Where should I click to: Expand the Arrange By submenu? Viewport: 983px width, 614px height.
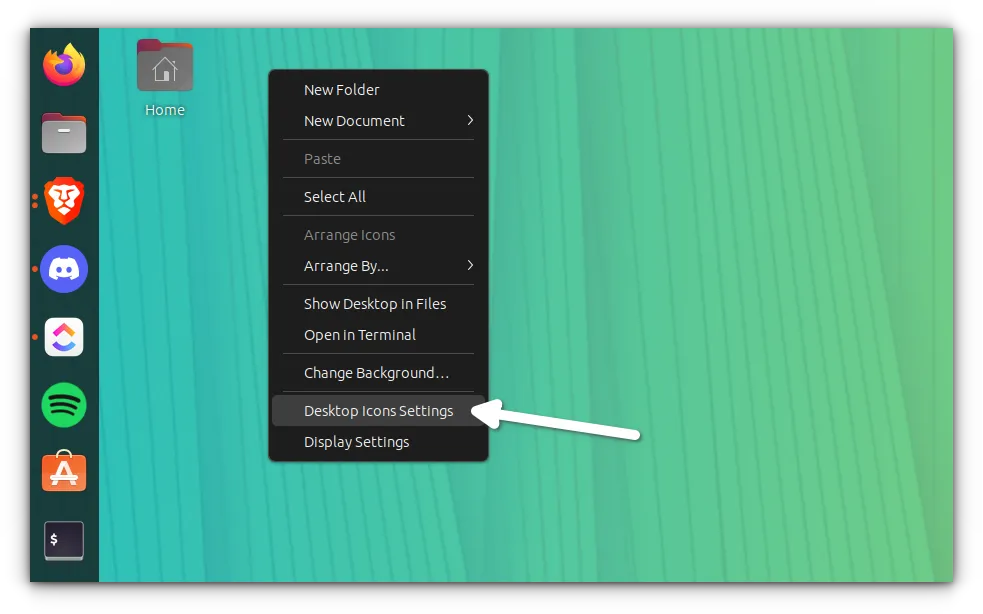[x=345, y=266]
